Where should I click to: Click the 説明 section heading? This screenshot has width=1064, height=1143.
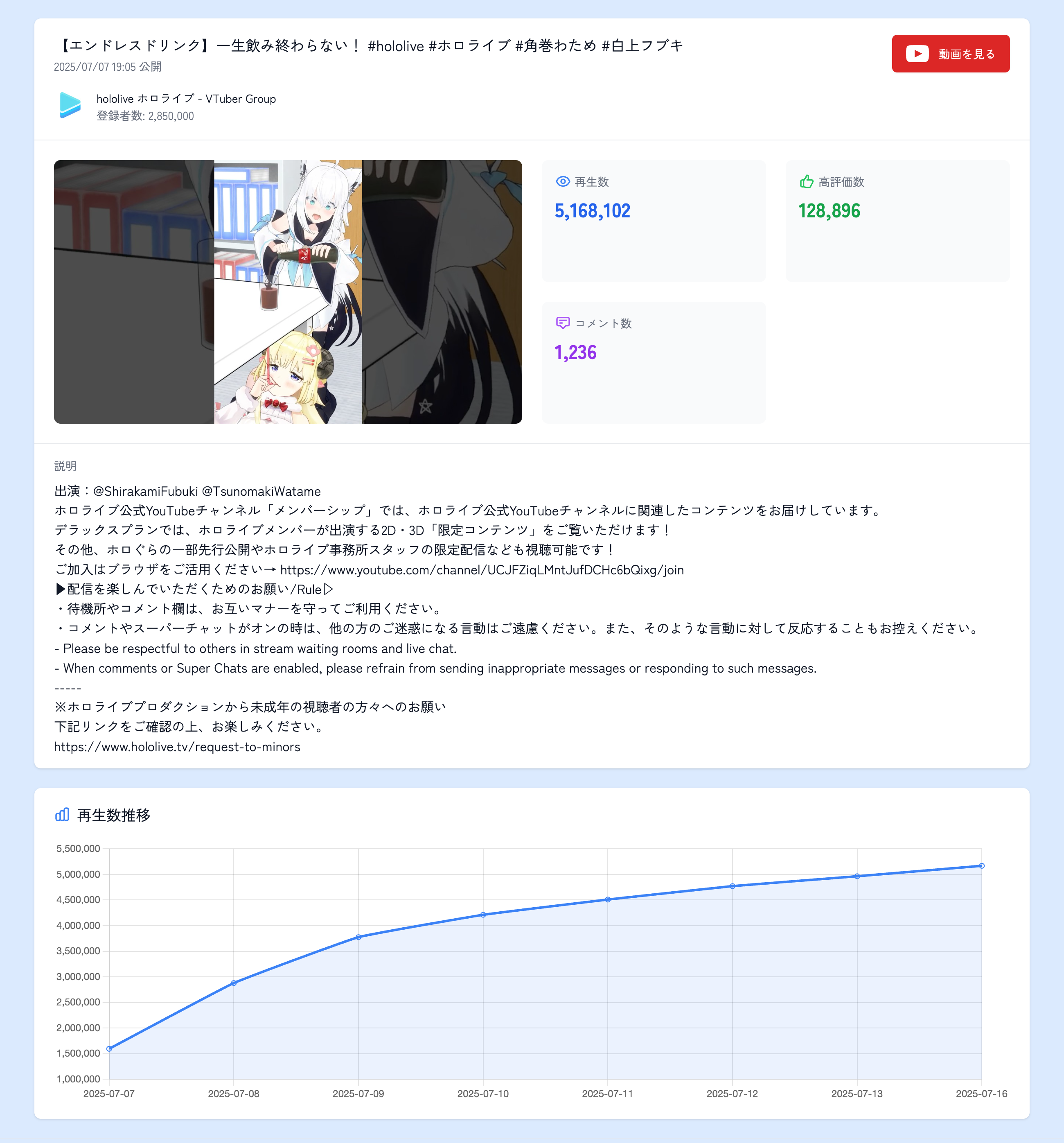(x=65, y=466)
